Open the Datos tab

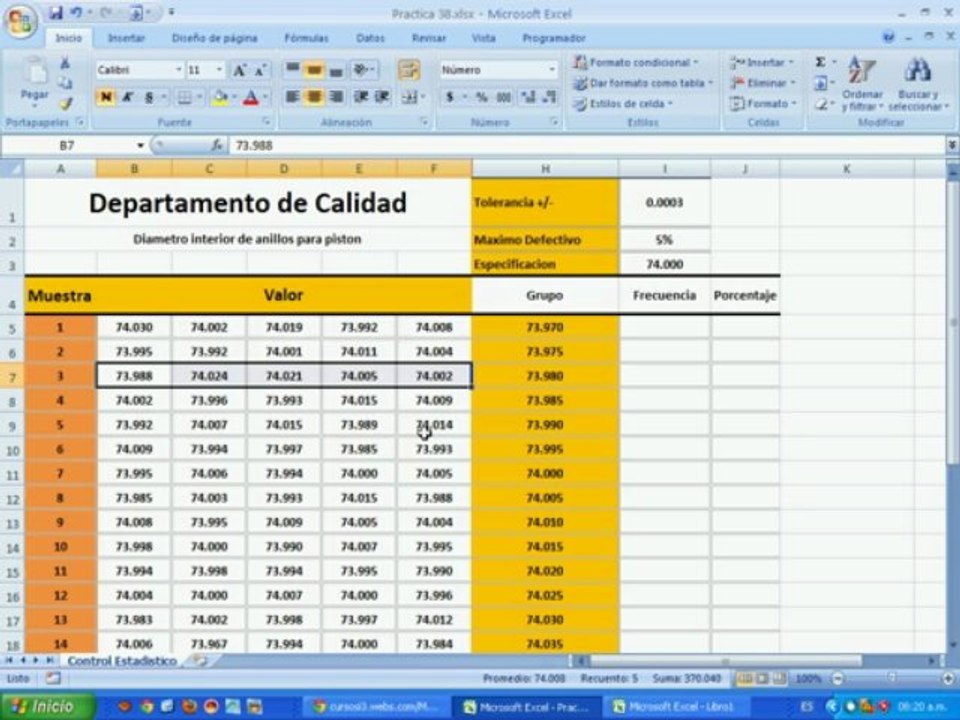point(370,38)
